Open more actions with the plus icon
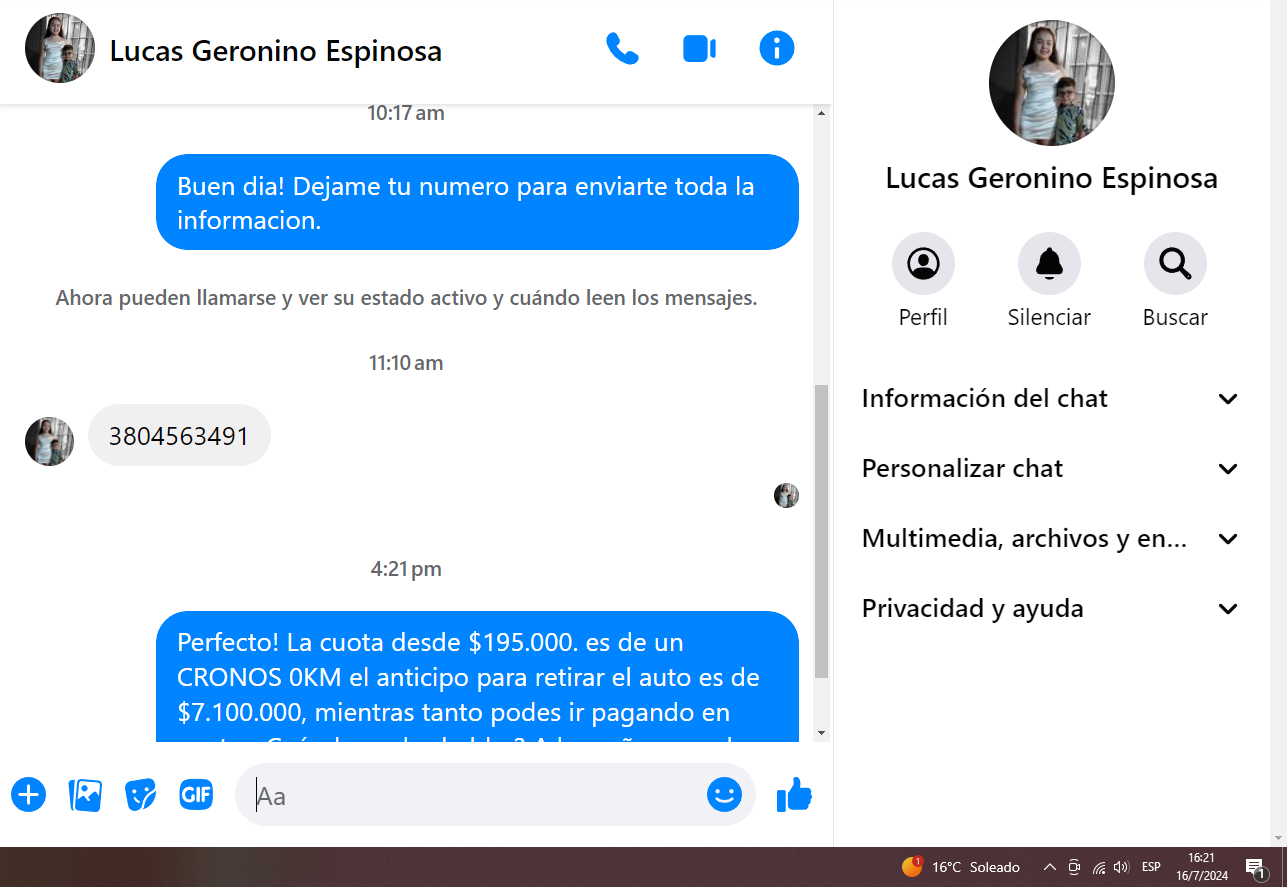Screen dimensions: 1287x887 [29, 795]
